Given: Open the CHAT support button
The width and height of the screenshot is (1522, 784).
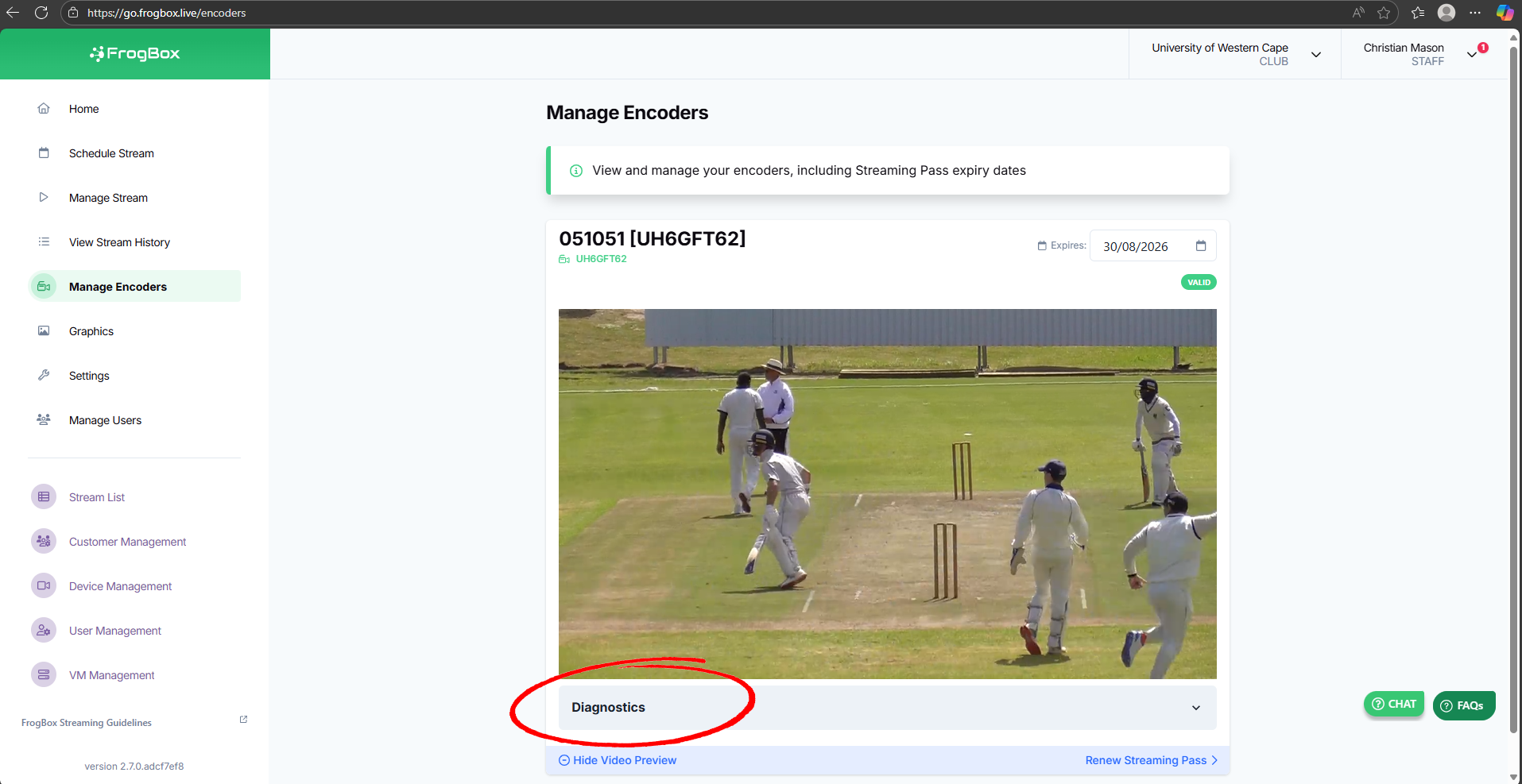Looking at the screenshot, I should point(1394,704).
